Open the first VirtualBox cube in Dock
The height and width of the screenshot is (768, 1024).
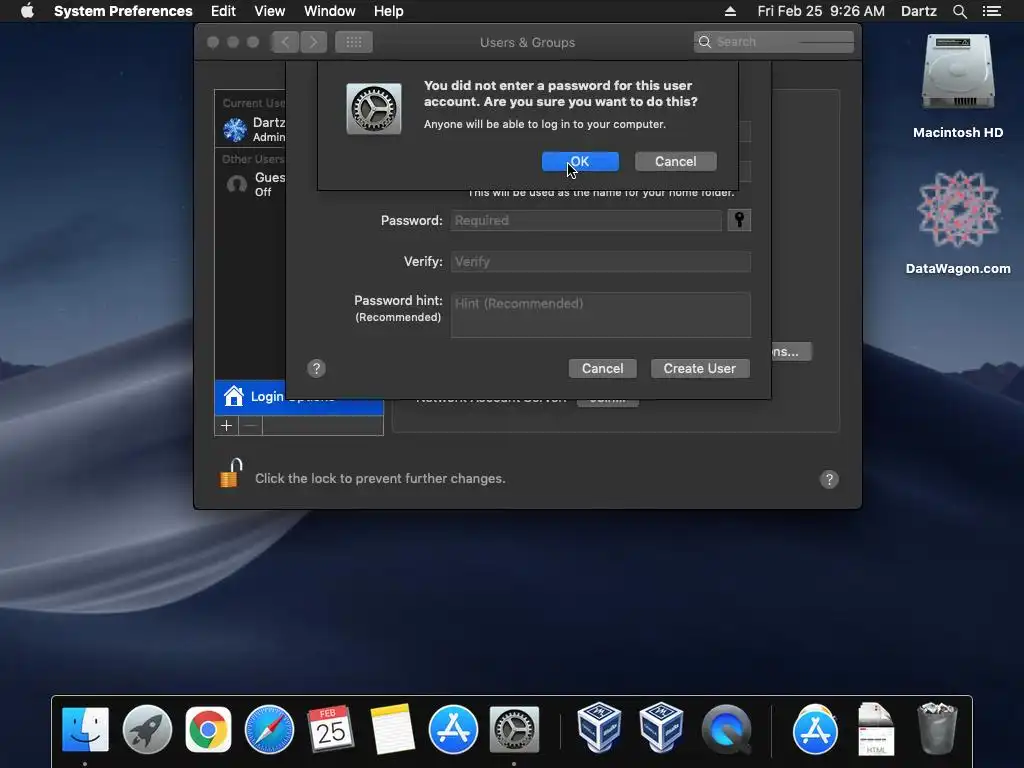click(599, 728)
